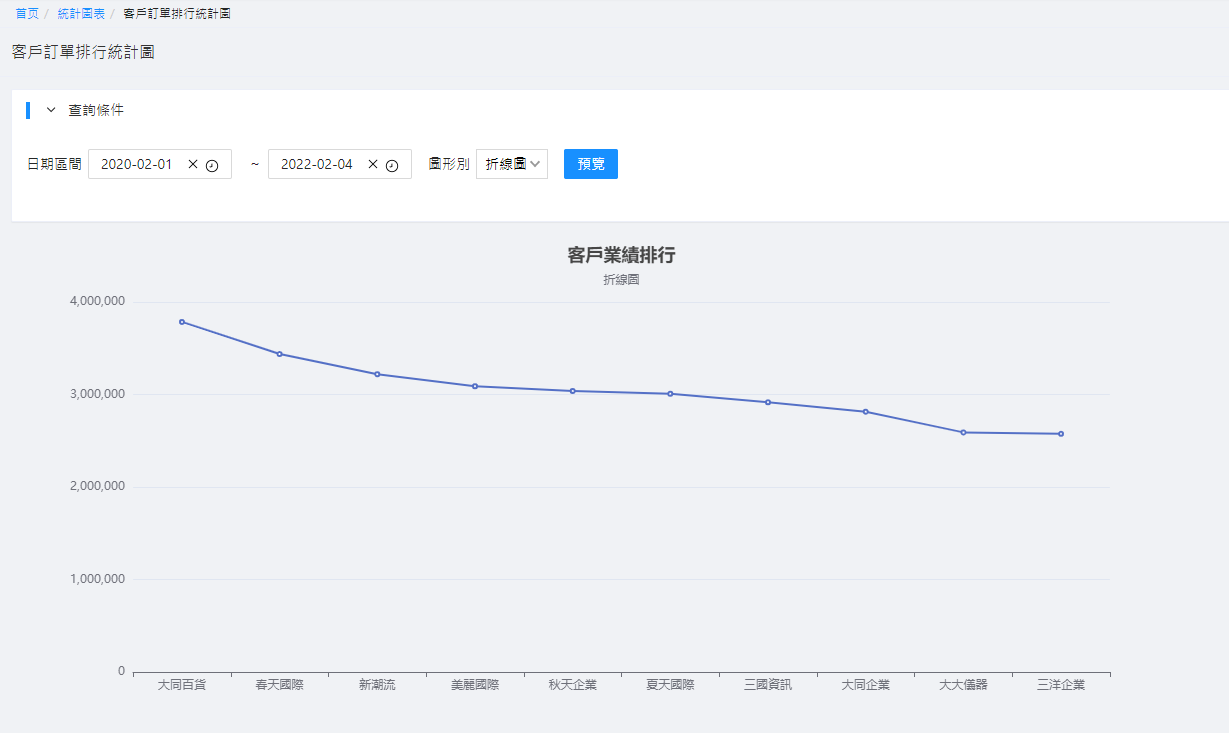The width and height of the screenshot is (1229, 733).
Task: Pick the 秋天企業 point on line chart
Action: tap(573, 391)
